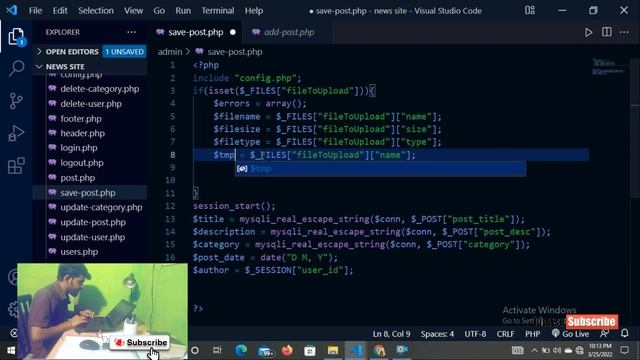
Task: Click the Run PHP file play icon
Action: pos(588,32)
